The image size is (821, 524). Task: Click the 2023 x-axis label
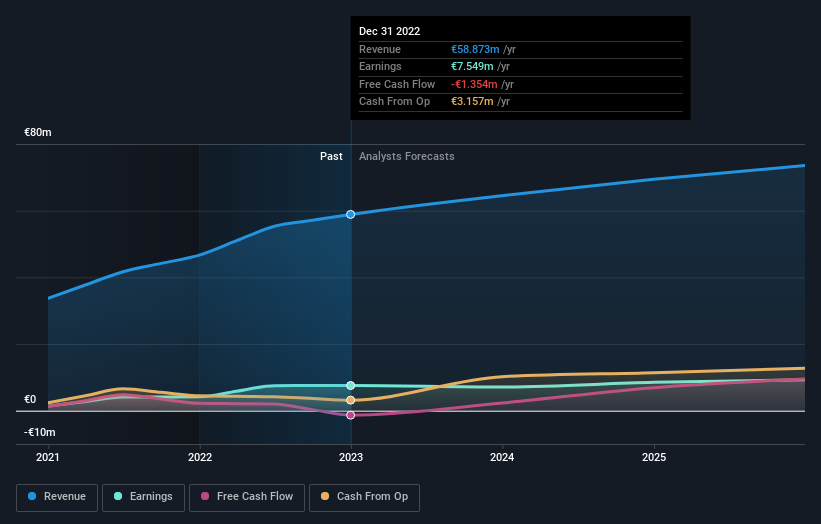[x=351, y=458]
